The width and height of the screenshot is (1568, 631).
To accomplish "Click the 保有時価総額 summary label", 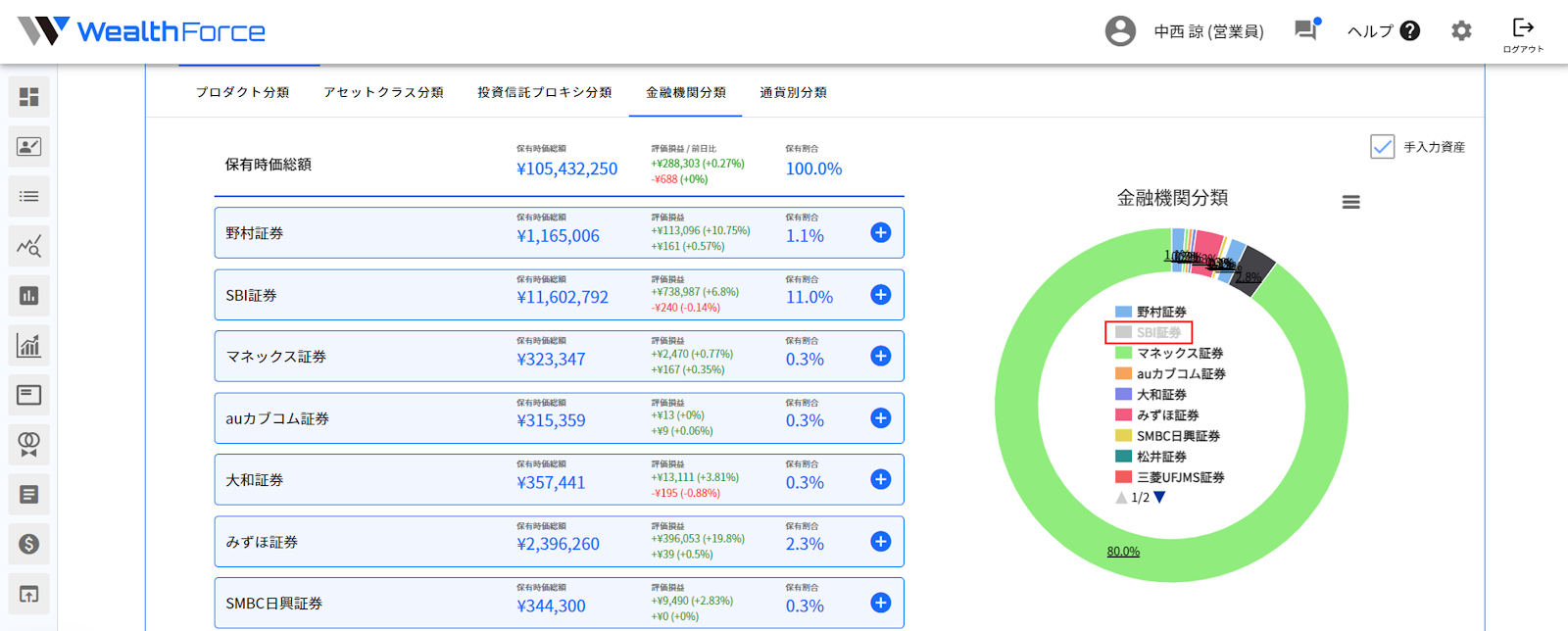I will [269, 165].
